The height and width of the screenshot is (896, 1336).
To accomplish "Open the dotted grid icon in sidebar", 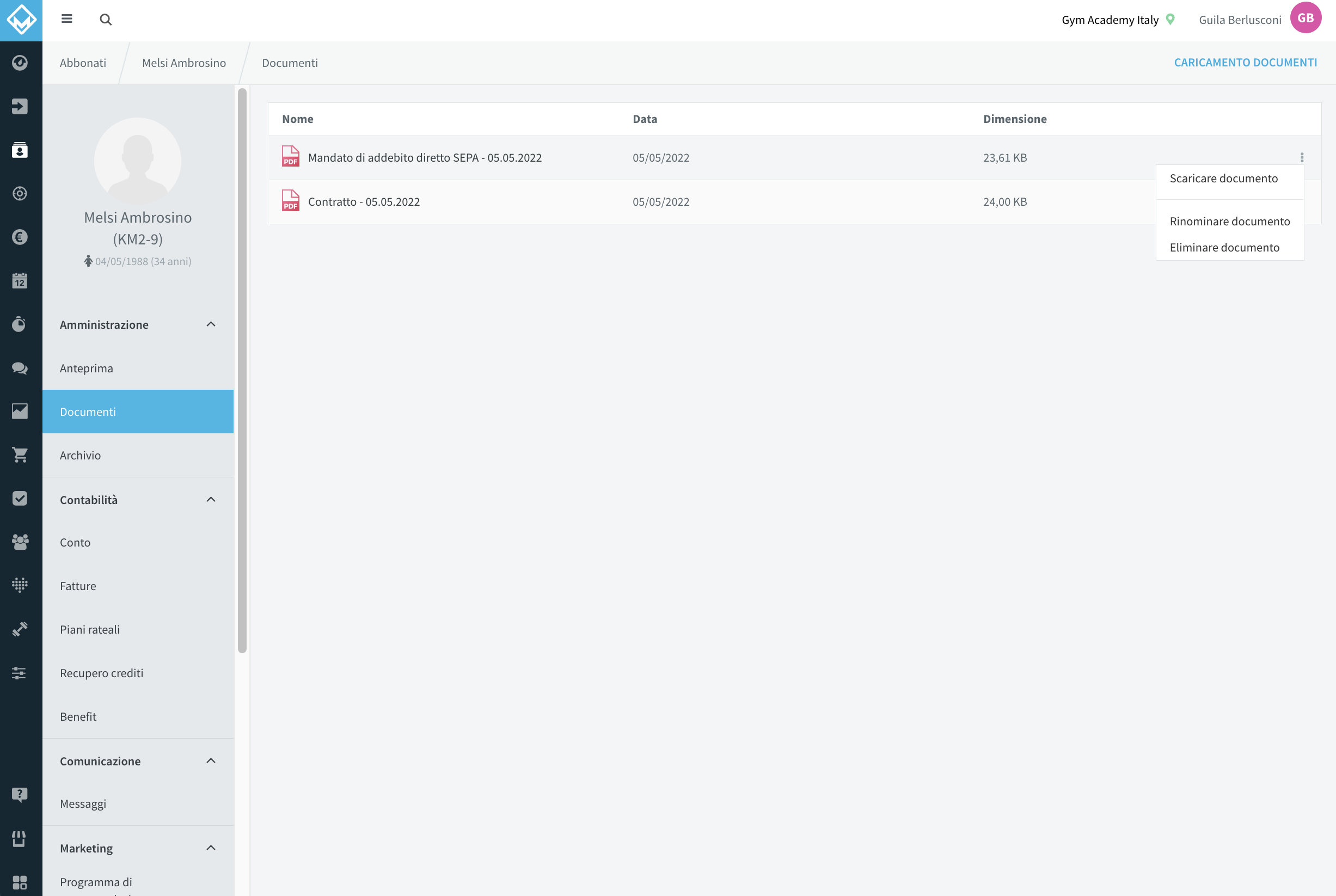I will pos(20,585).
